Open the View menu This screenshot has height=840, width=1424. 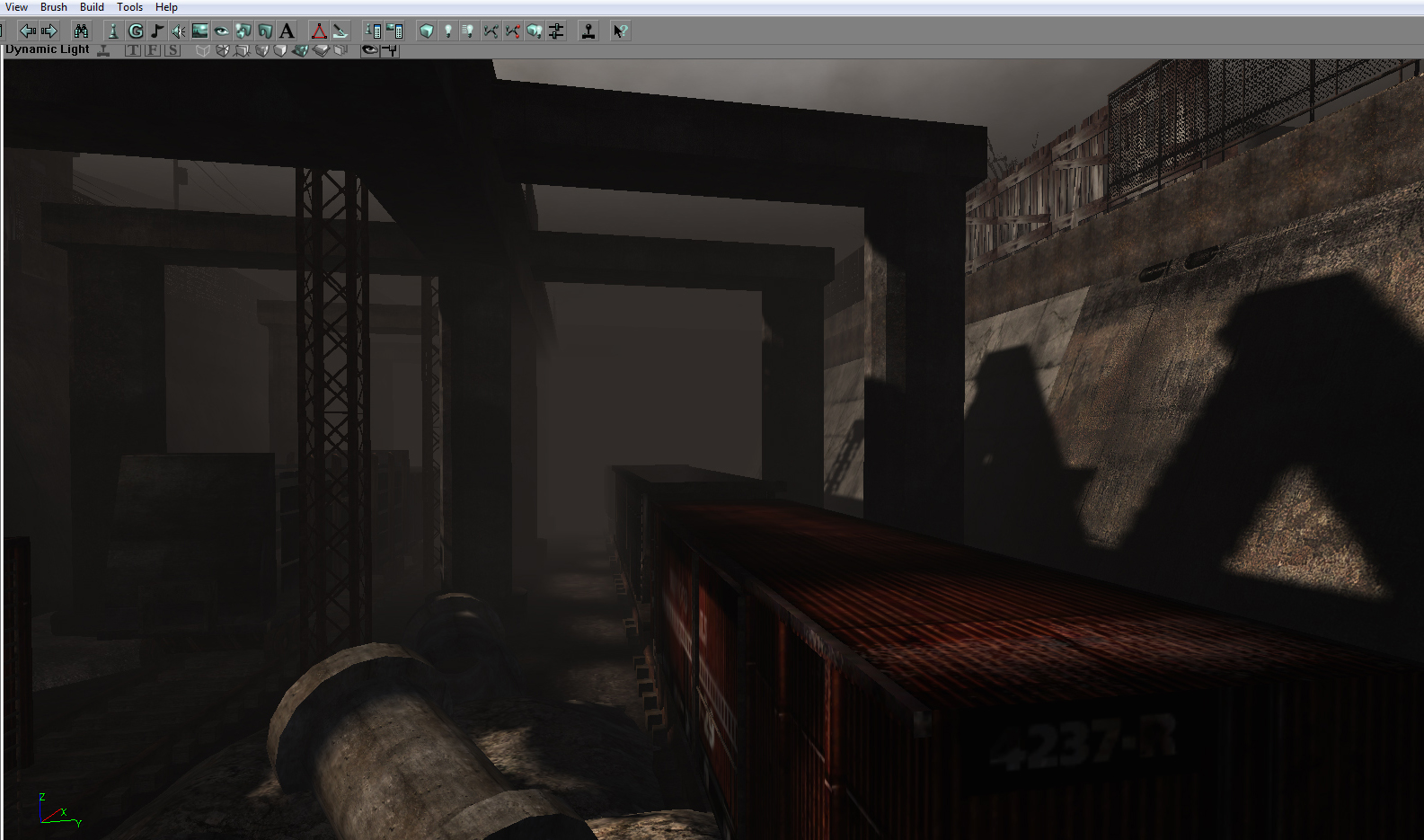(16, 7)
